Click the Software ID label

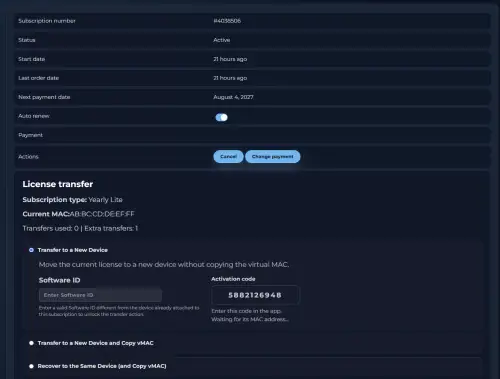pyautogui.click(x=59, y=280)
